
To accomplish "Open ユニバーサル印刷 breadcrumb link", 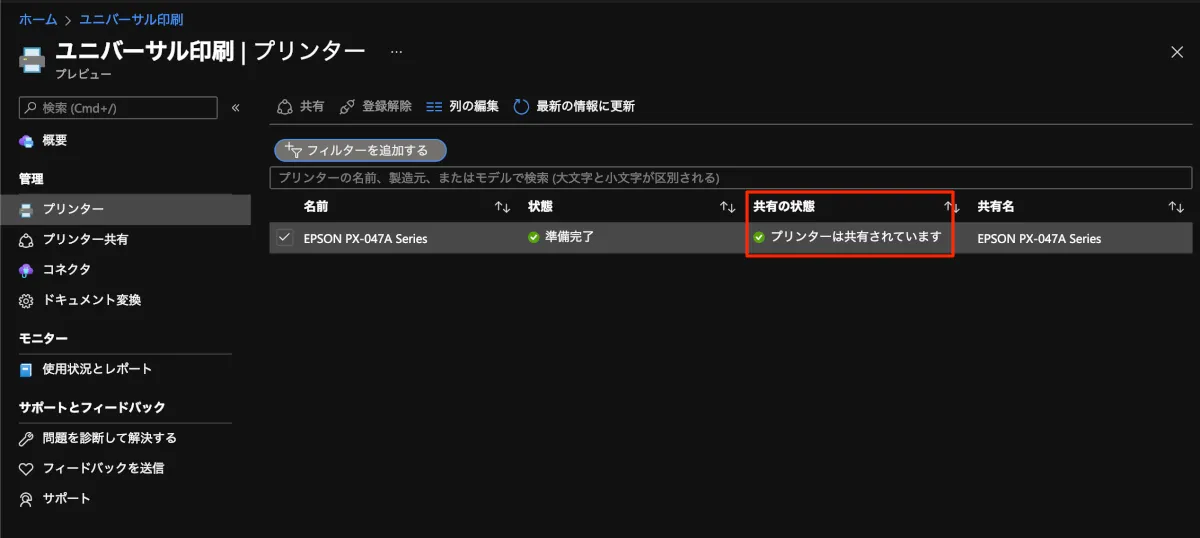I will [x=130, y=19].
